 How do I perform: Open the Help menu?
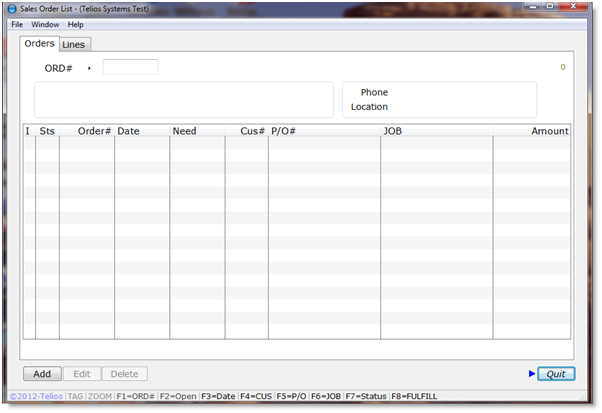[x=76, y=24]
